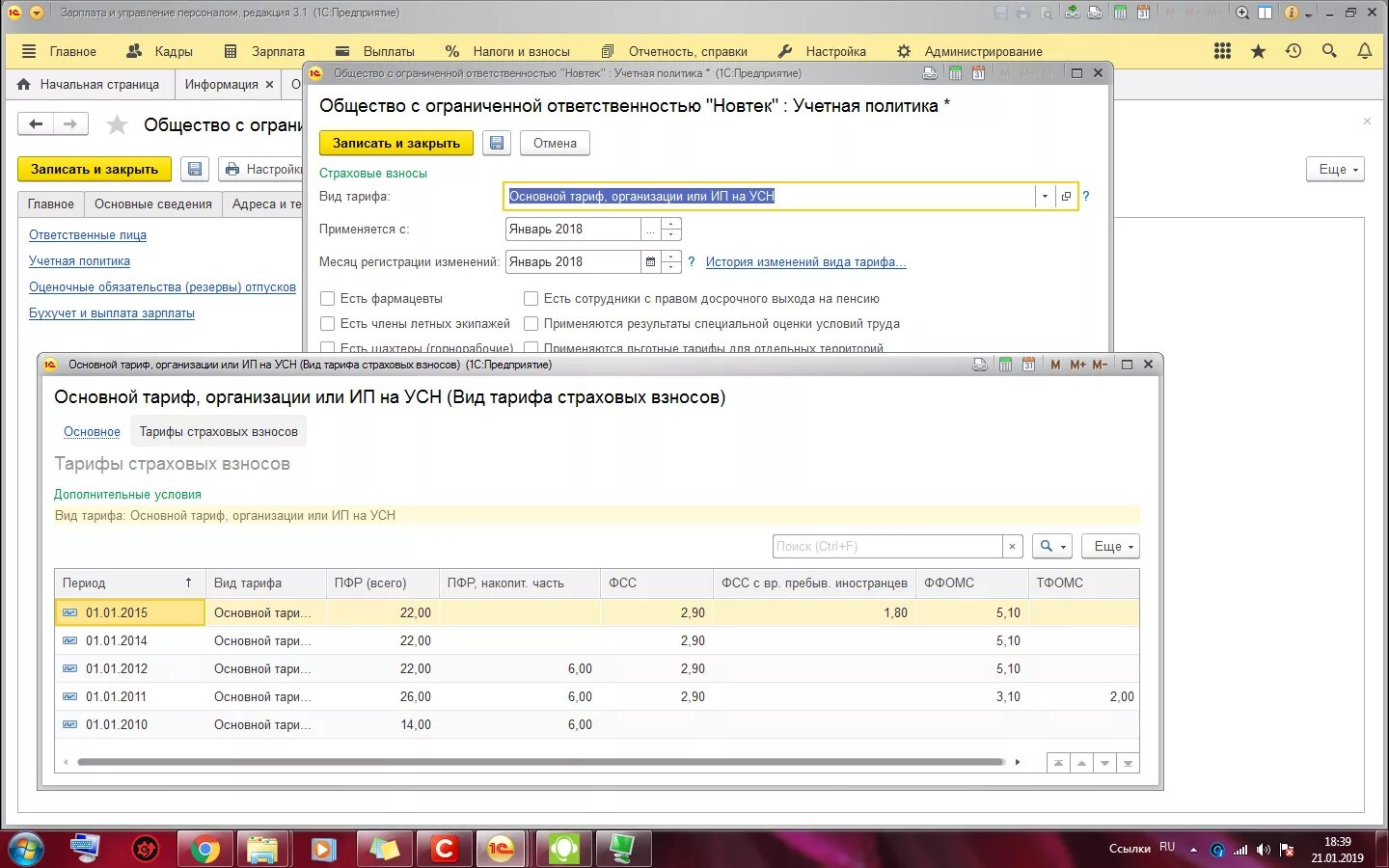Add organization form to favorites star
The height and width of the screenshot is (868, 1389).
tap(117, 124)
